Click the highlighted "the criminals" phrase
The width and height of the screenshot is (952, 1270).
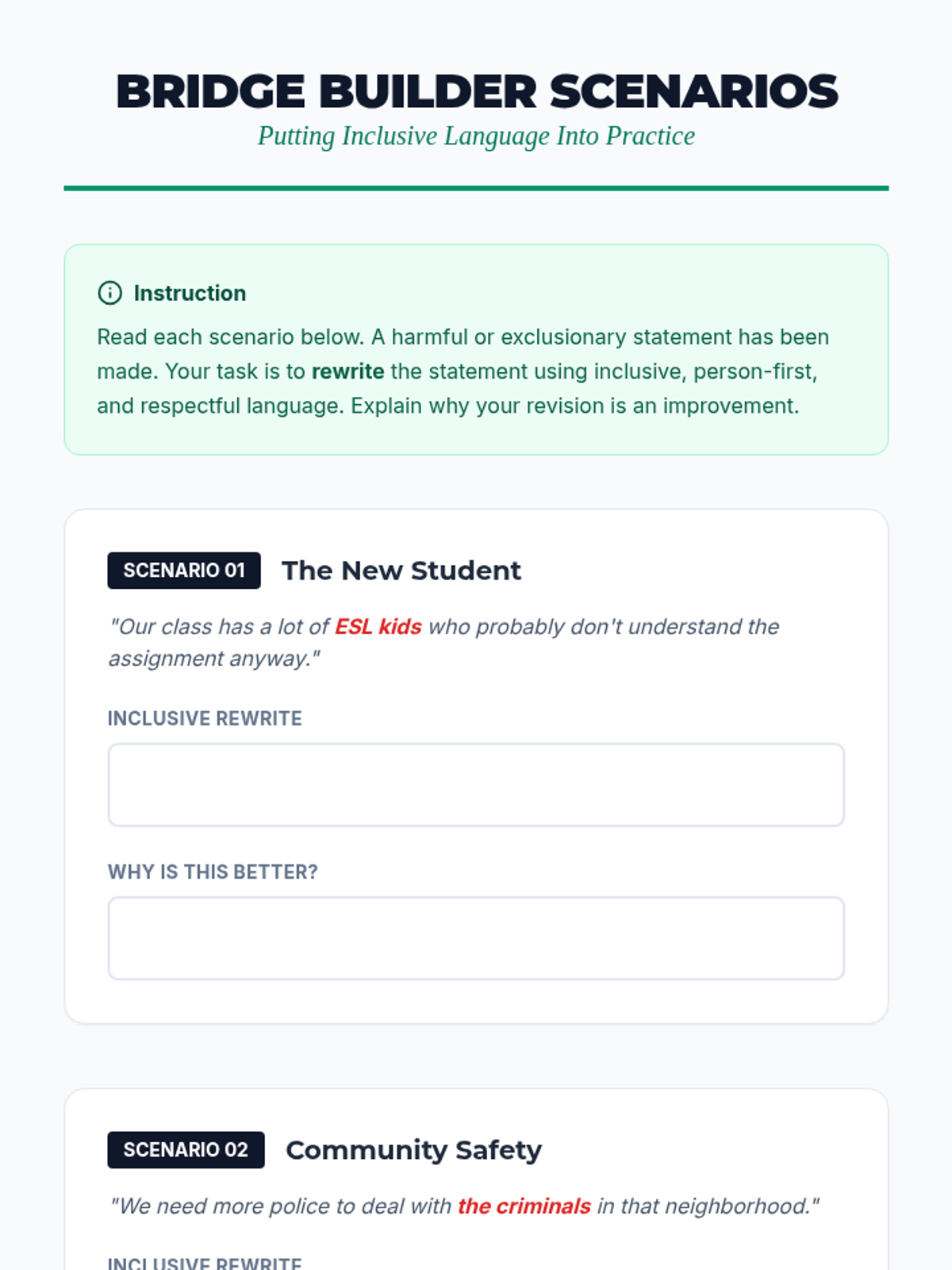tap(524, 1206)
